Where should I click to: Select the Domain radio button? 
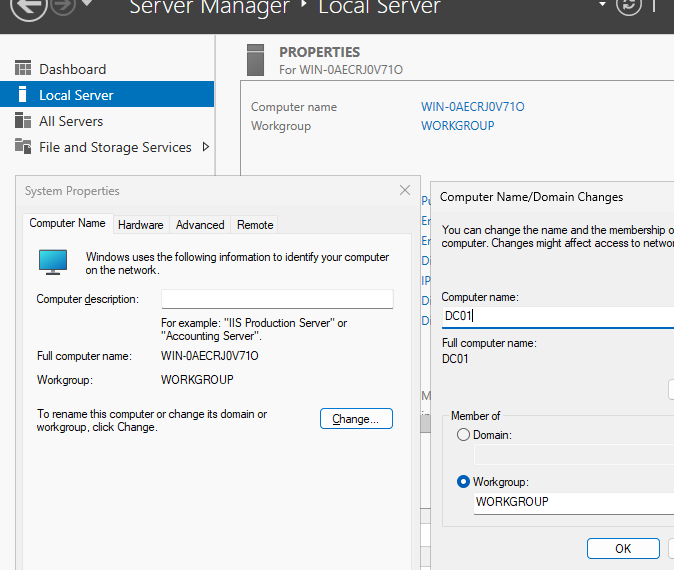click(x=463, y=435)
